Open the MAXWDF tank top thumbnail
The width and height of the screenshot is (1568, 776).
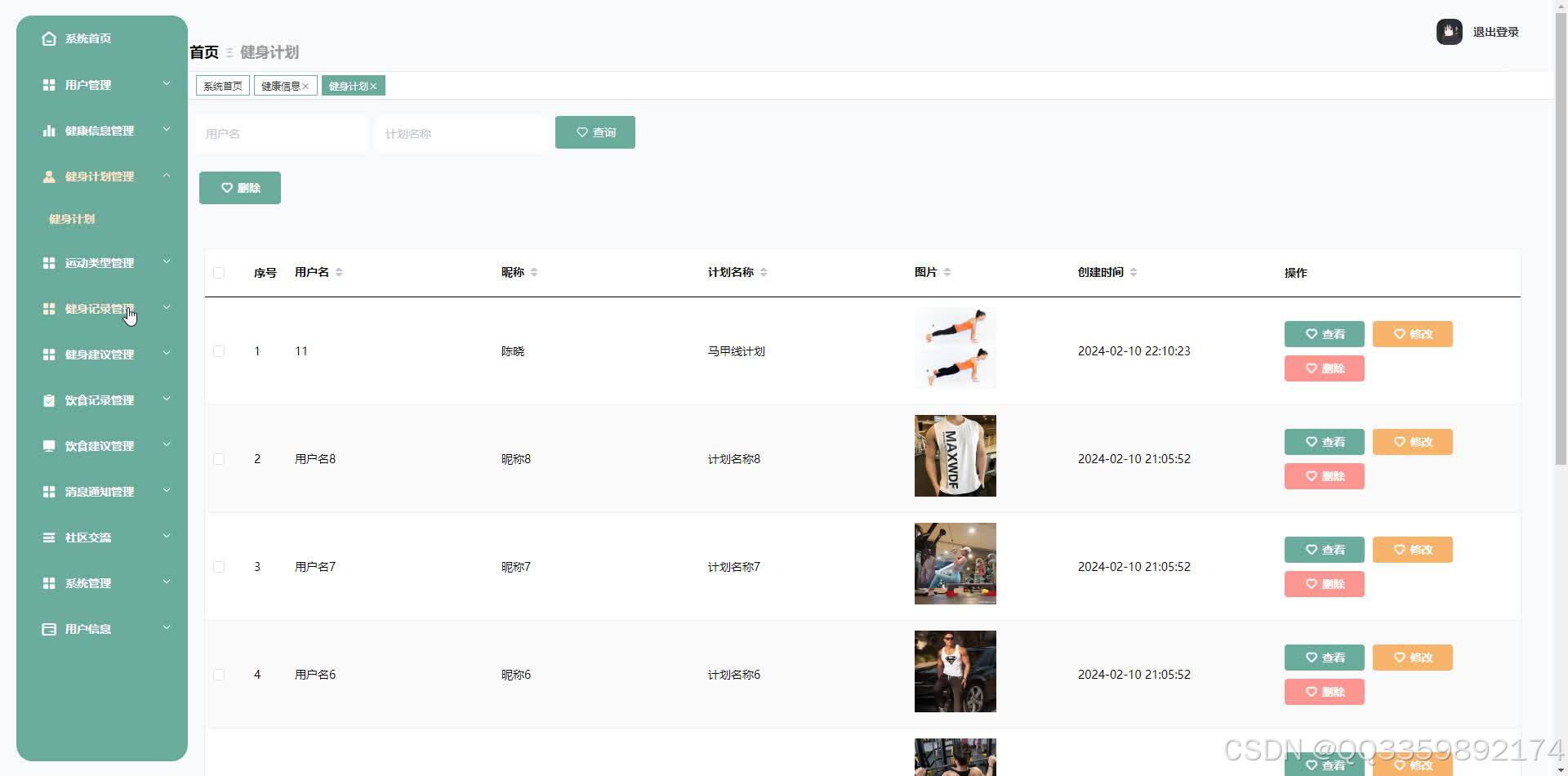point(955,456)
